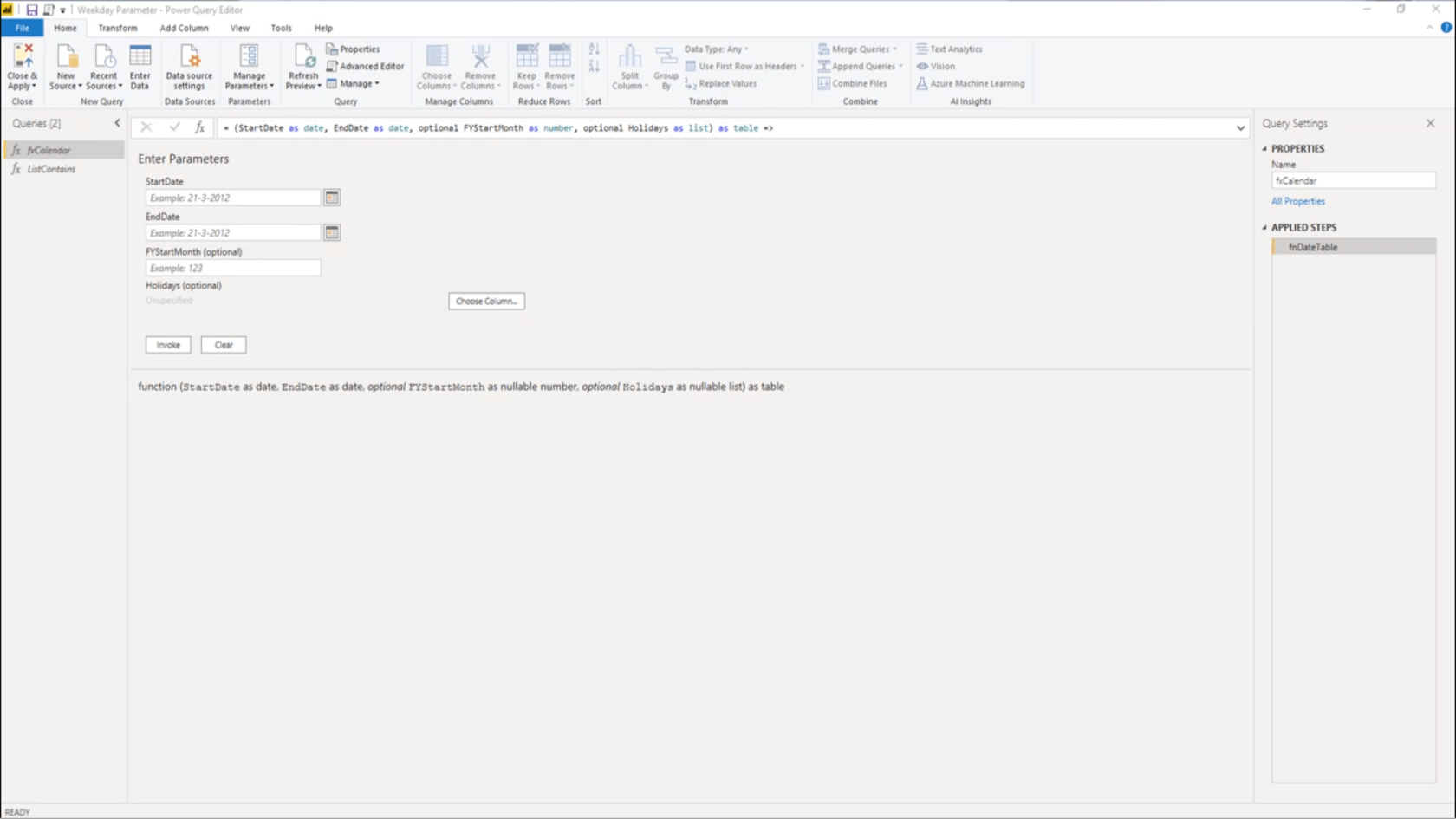Image resolution: width=1456 pixels, height=819 pixels.
Task: Click the Choose Column... button
Action: 486,301
